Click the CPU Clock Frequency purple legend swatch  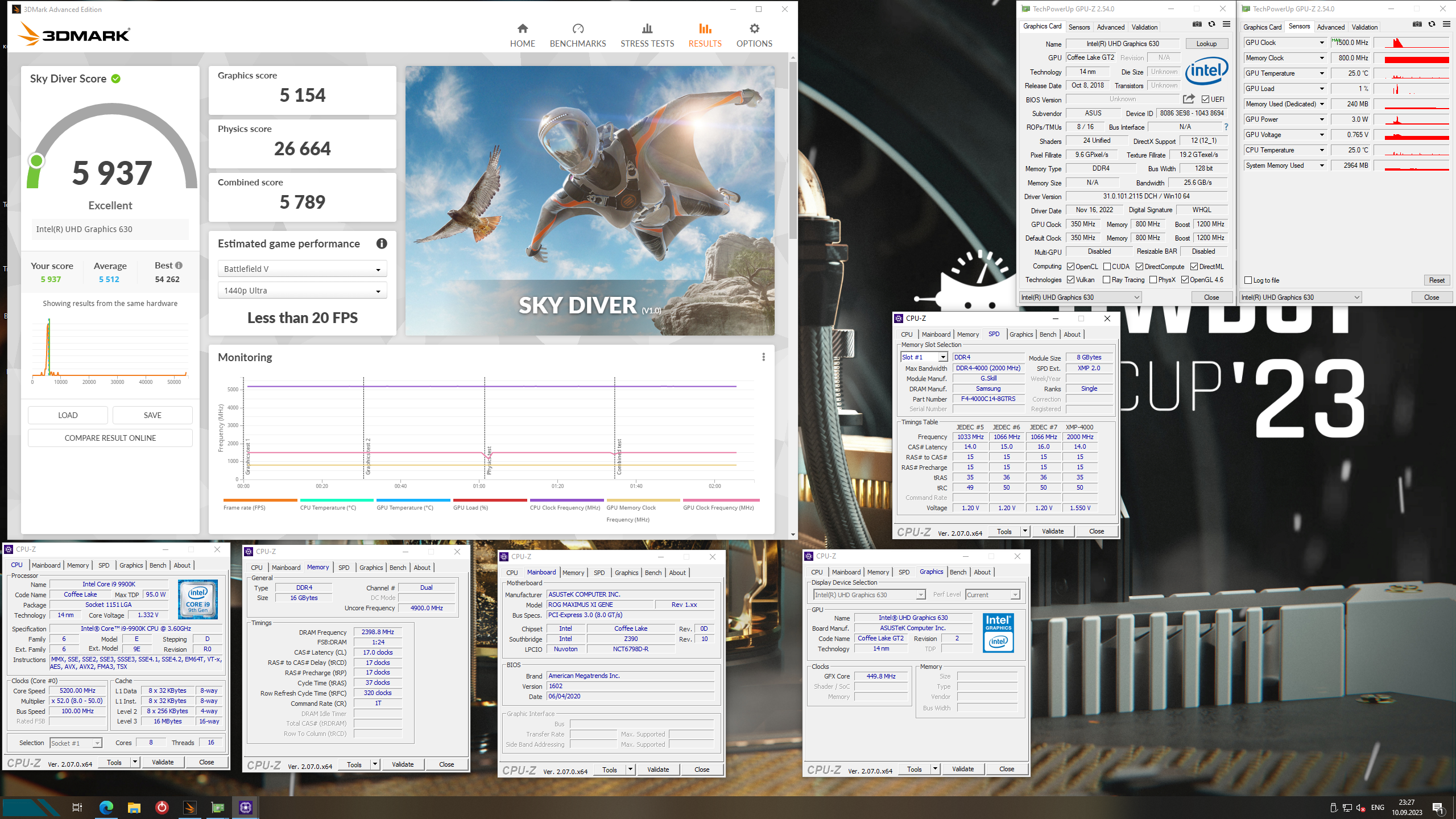[x=566, y=500]
